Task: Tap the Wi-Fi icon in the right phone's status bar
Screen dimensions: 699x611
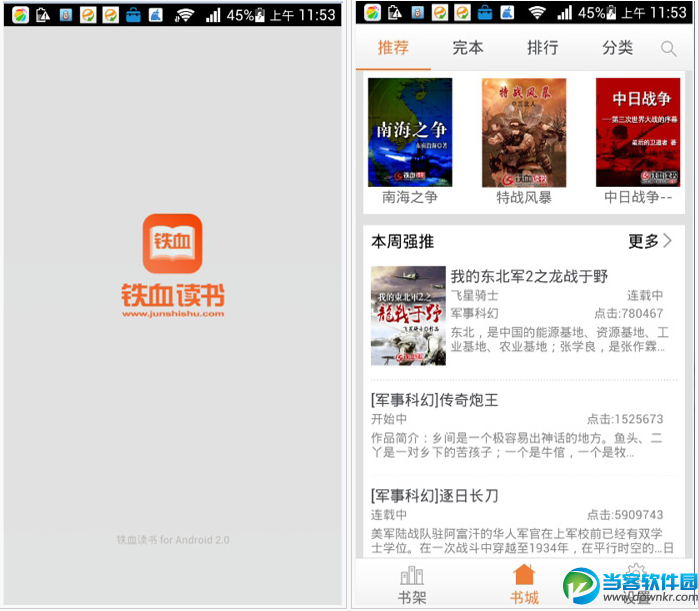Action: [x=537, y=12]
